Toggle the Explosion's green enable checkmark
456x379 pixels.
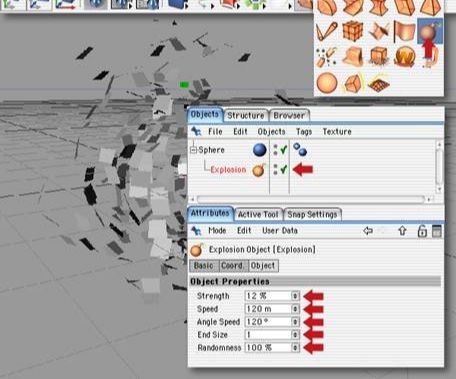[x=284, y=170]
